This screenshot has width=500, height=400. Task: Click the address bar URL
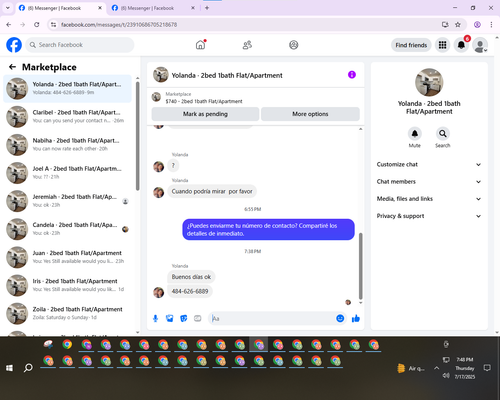click(x=119, y=25)
